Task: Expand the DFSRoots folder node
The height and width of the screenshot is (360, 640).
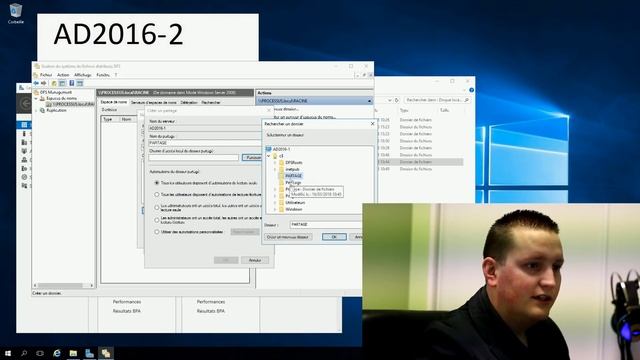Action: click(x=275, y=162)
